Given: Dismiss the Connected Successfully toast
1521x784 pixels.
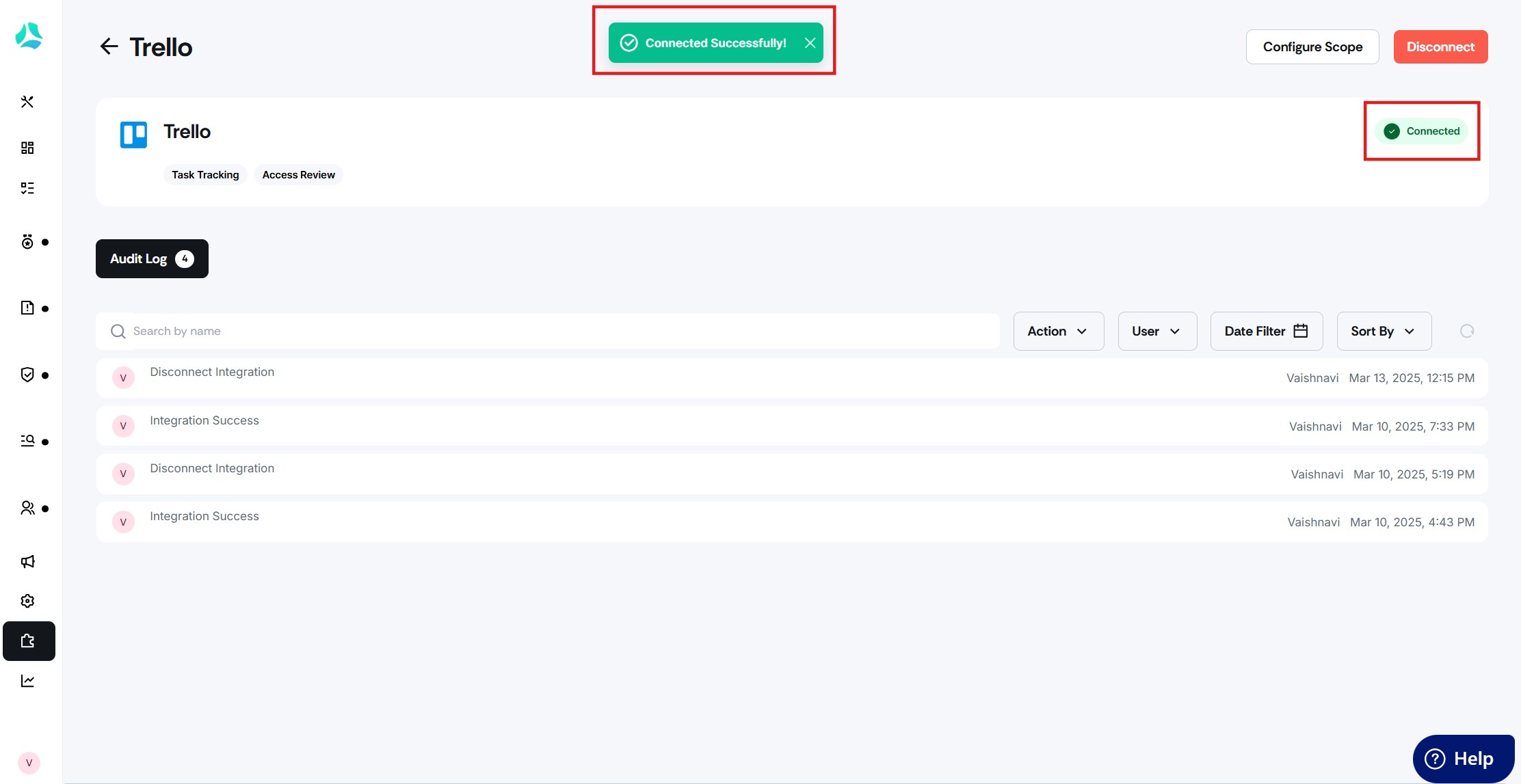Looking at the screenshot, I should point(810,43).
